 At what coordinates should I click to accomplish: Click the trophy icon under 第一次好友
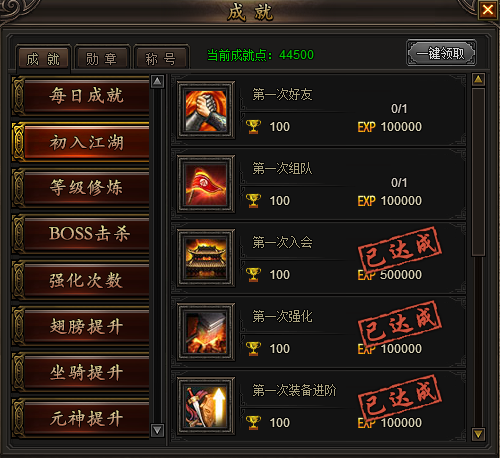253,127
